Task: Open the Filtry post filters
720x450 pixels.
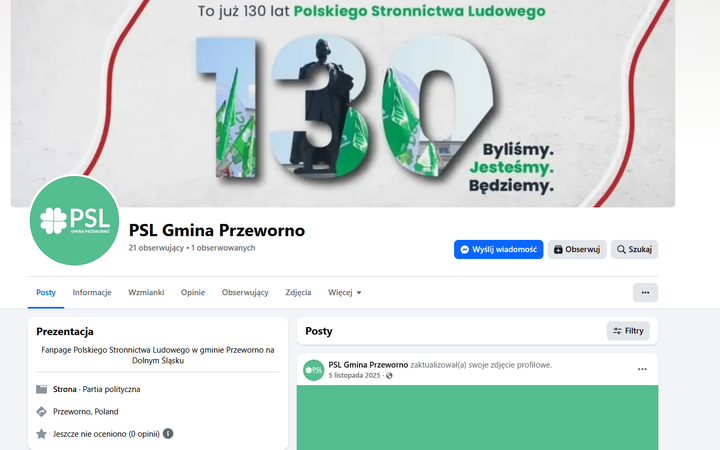Action: [x=628, y=331]
